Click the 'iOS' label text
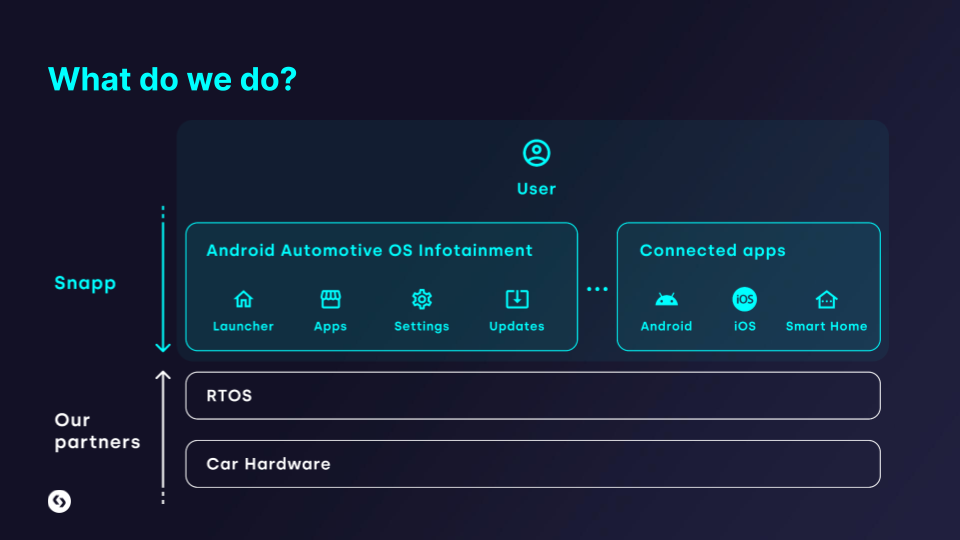The width and height of the screenshot is (960, 540). click(x=744, y=326)
